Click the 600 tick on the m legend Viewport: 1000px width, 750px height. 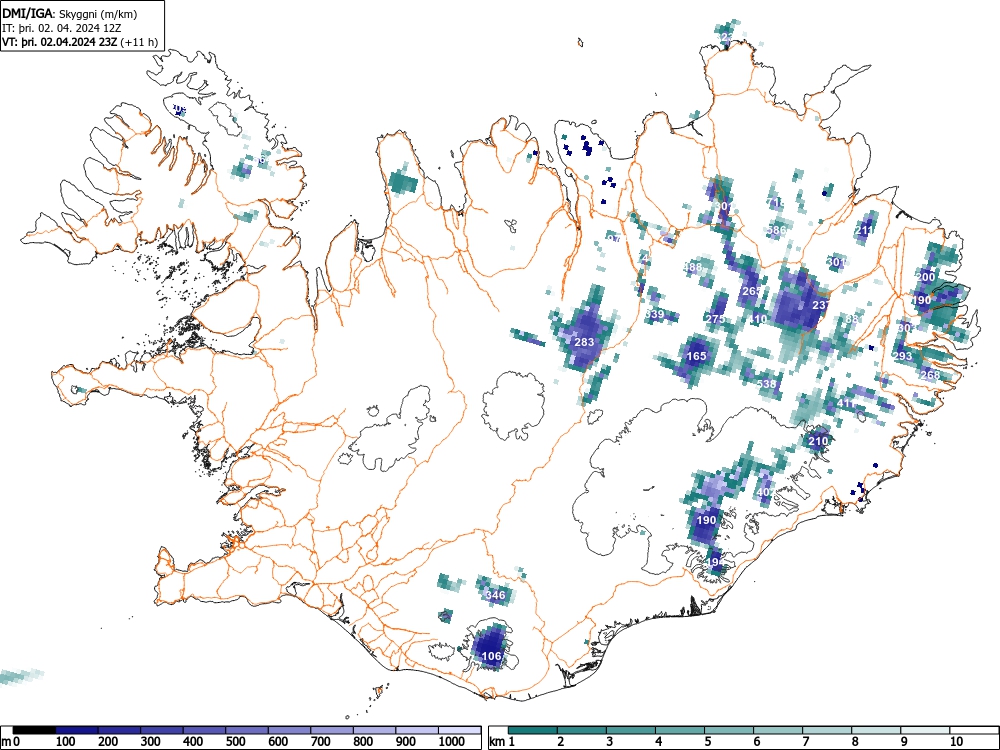coord(279,742)
